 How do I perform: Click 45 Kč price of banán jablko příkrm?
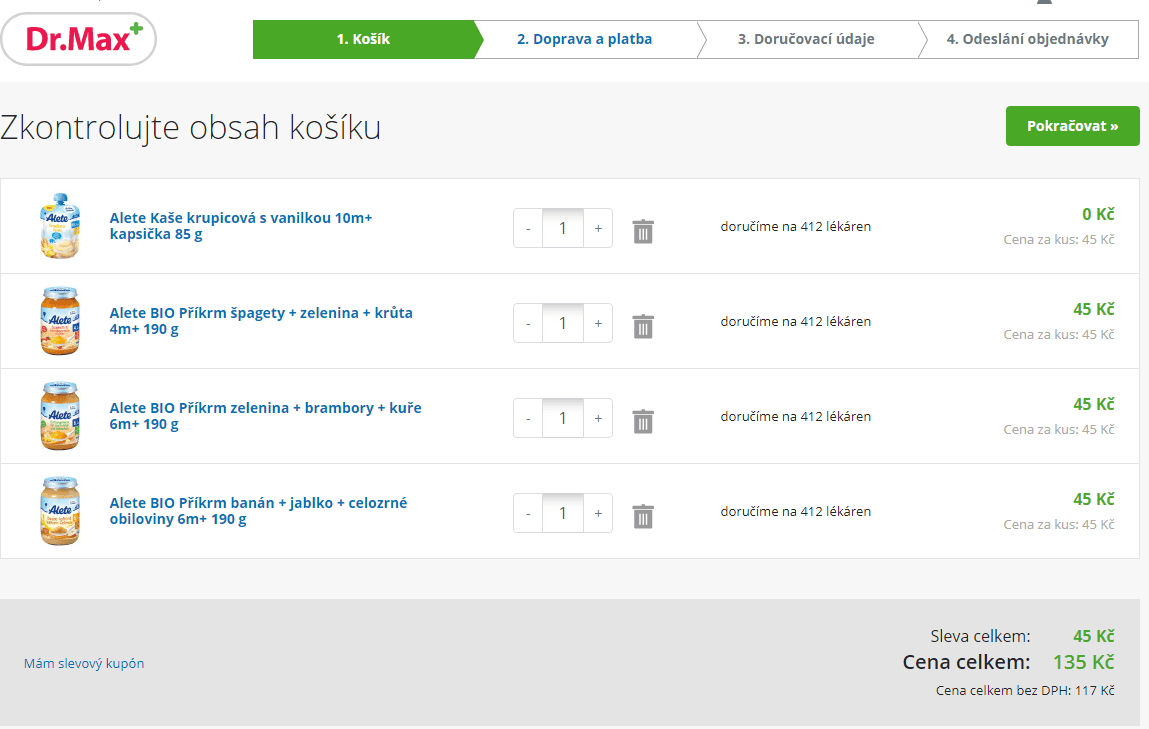click(1093, 499)
